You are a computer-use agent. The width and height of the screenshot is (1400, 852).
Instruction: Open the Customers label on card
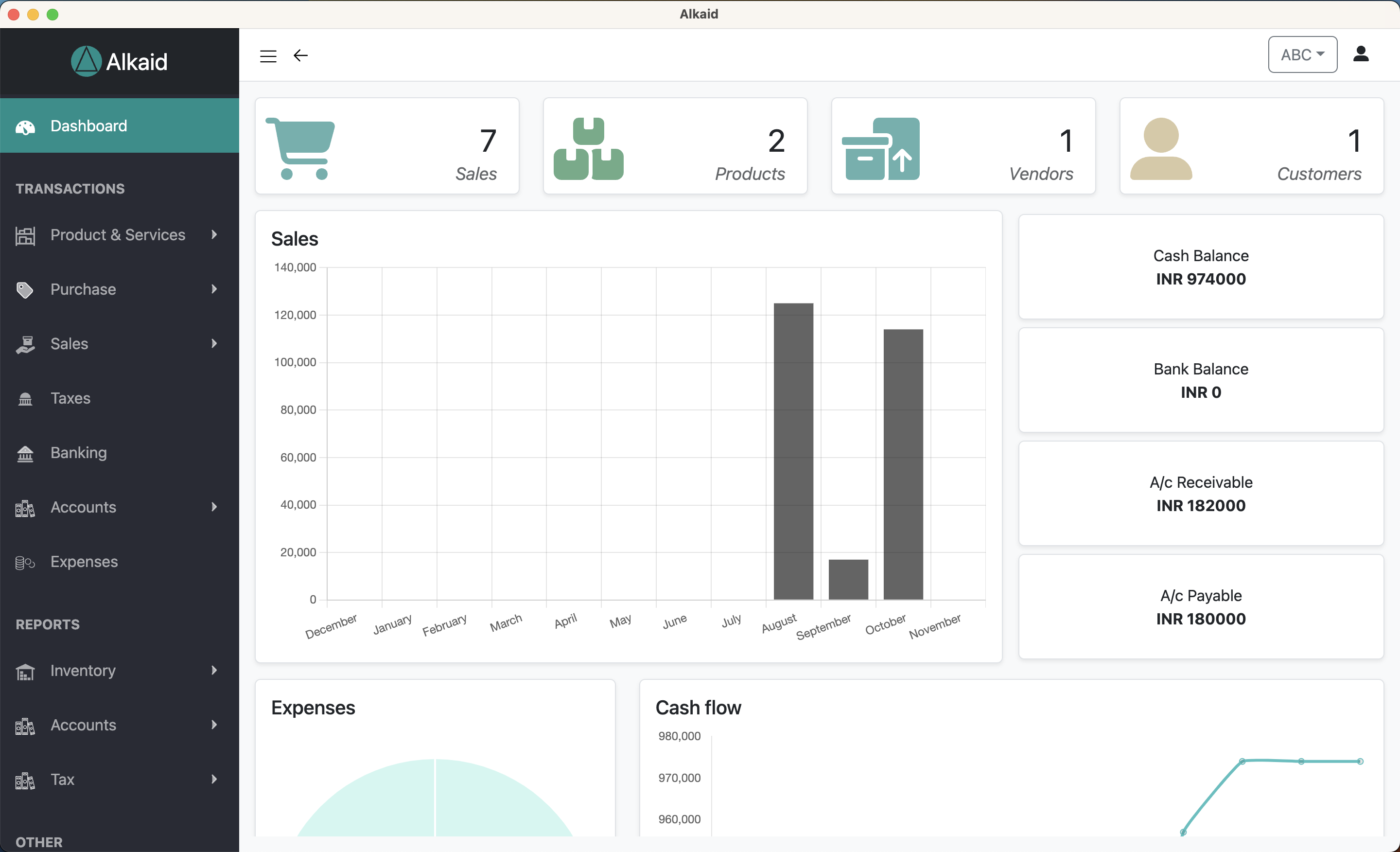tap(1319, 174)
